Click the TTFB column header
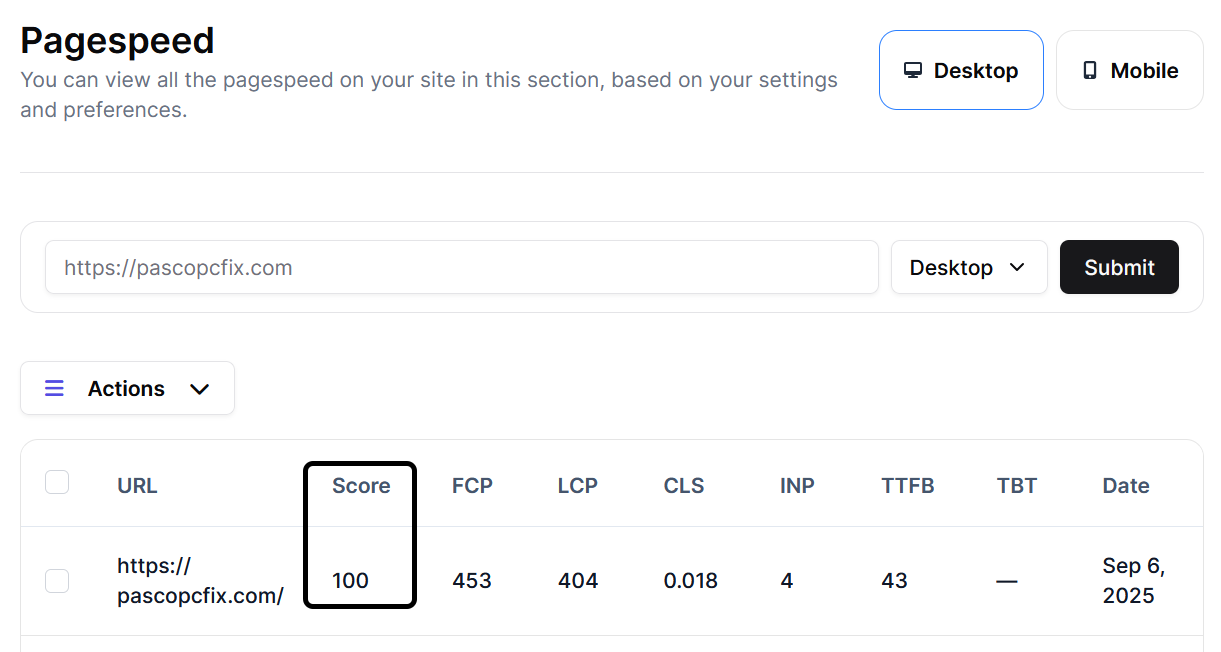 tap(908, 486)
